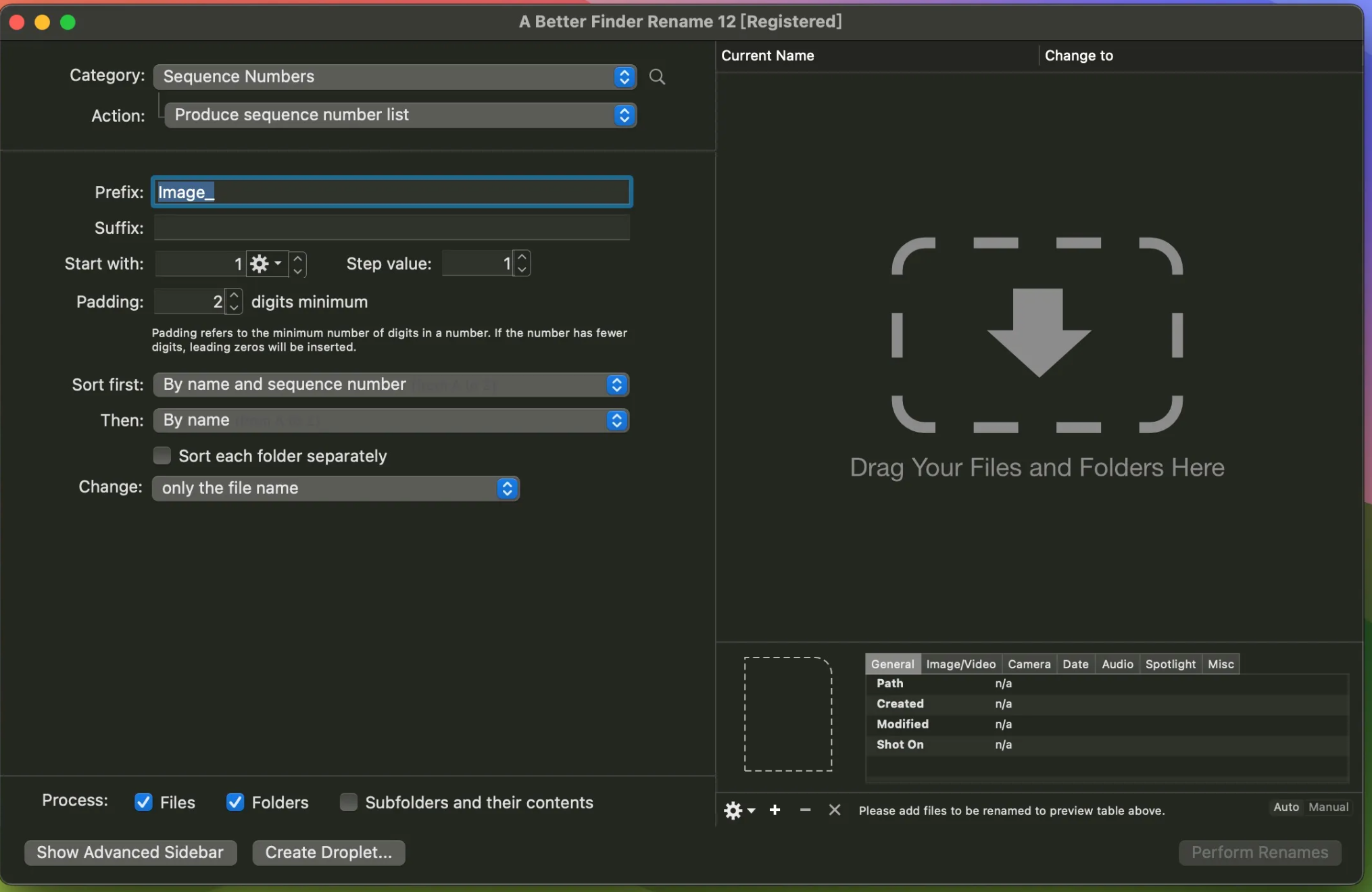Click the yellow minimize window button
This screenshot has height=892, width=1372.
click(42, 22)
